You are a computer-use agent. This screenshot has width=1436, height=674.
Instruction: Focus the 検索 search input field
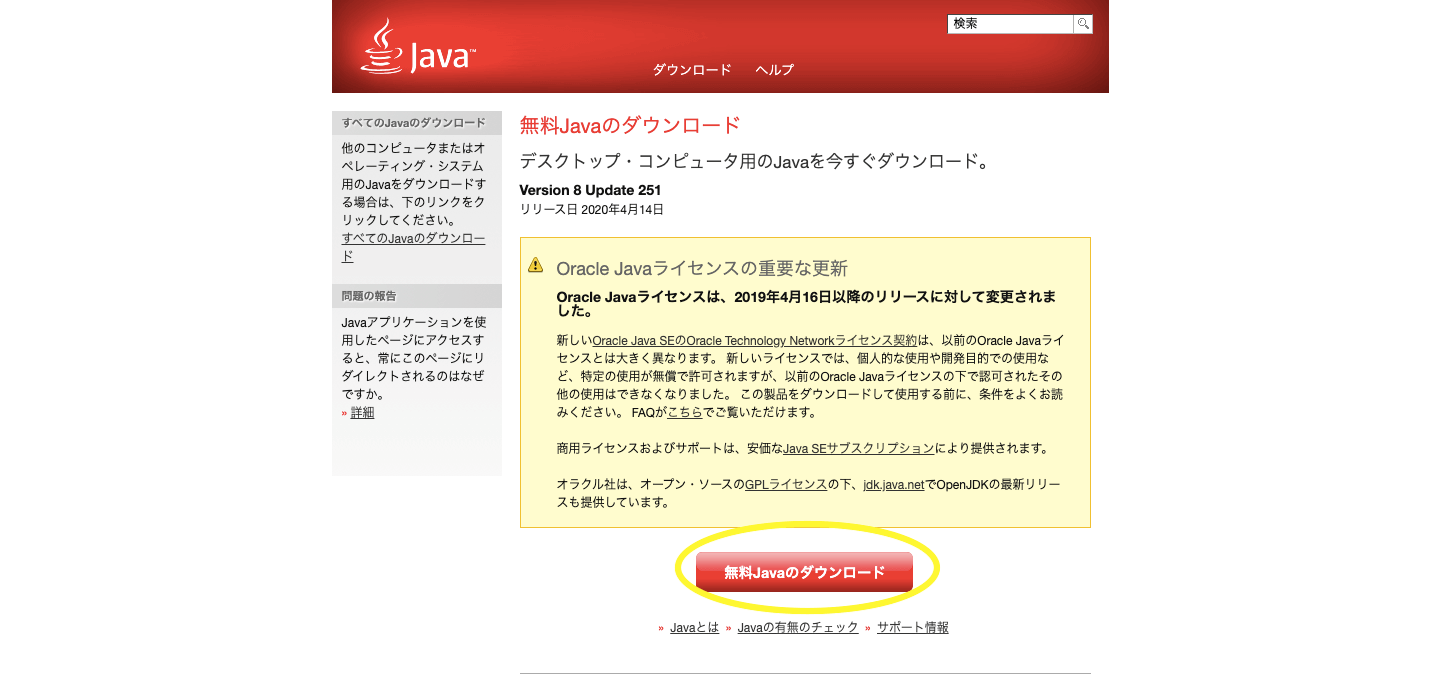coord(1010,24)
